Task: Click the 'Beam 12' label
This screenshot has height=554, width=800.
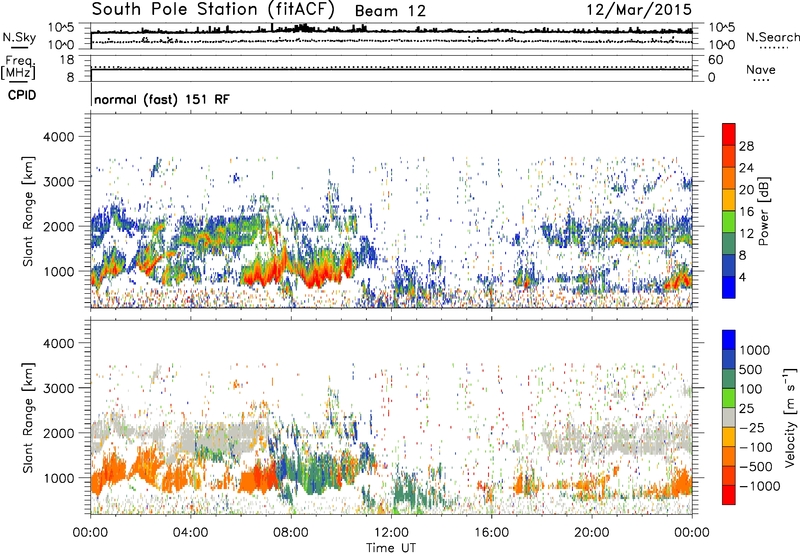Action: (390, 11)
